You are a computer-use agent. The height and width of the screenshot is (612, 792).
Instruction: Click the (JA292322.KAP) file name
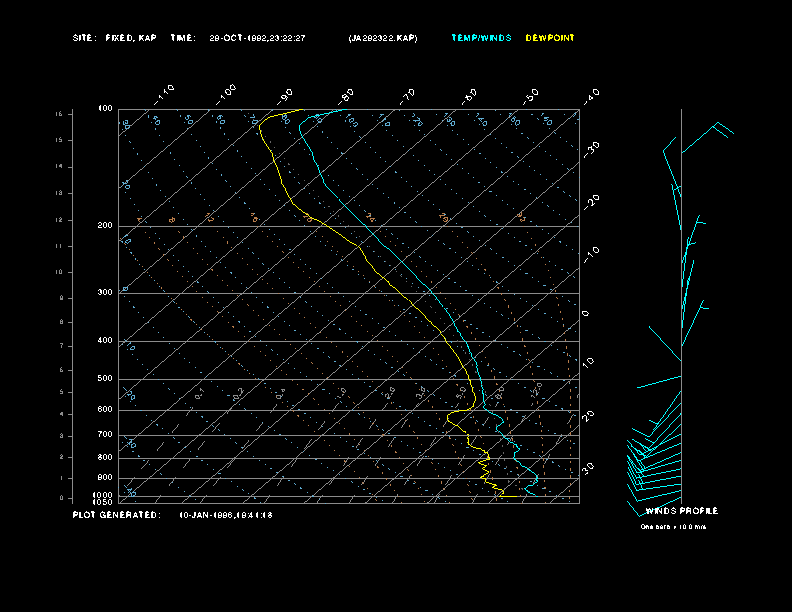pos(383,38)
